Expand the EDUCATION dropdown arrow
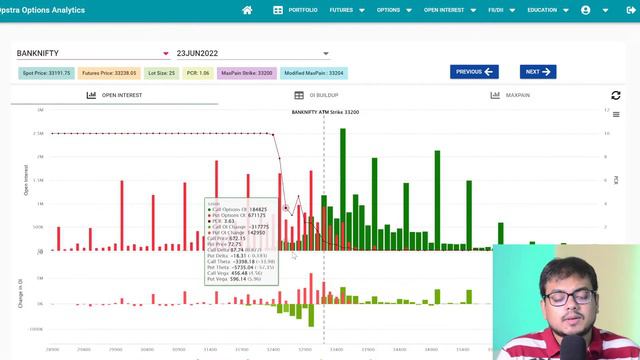640x360 pixels. point(566,11)
